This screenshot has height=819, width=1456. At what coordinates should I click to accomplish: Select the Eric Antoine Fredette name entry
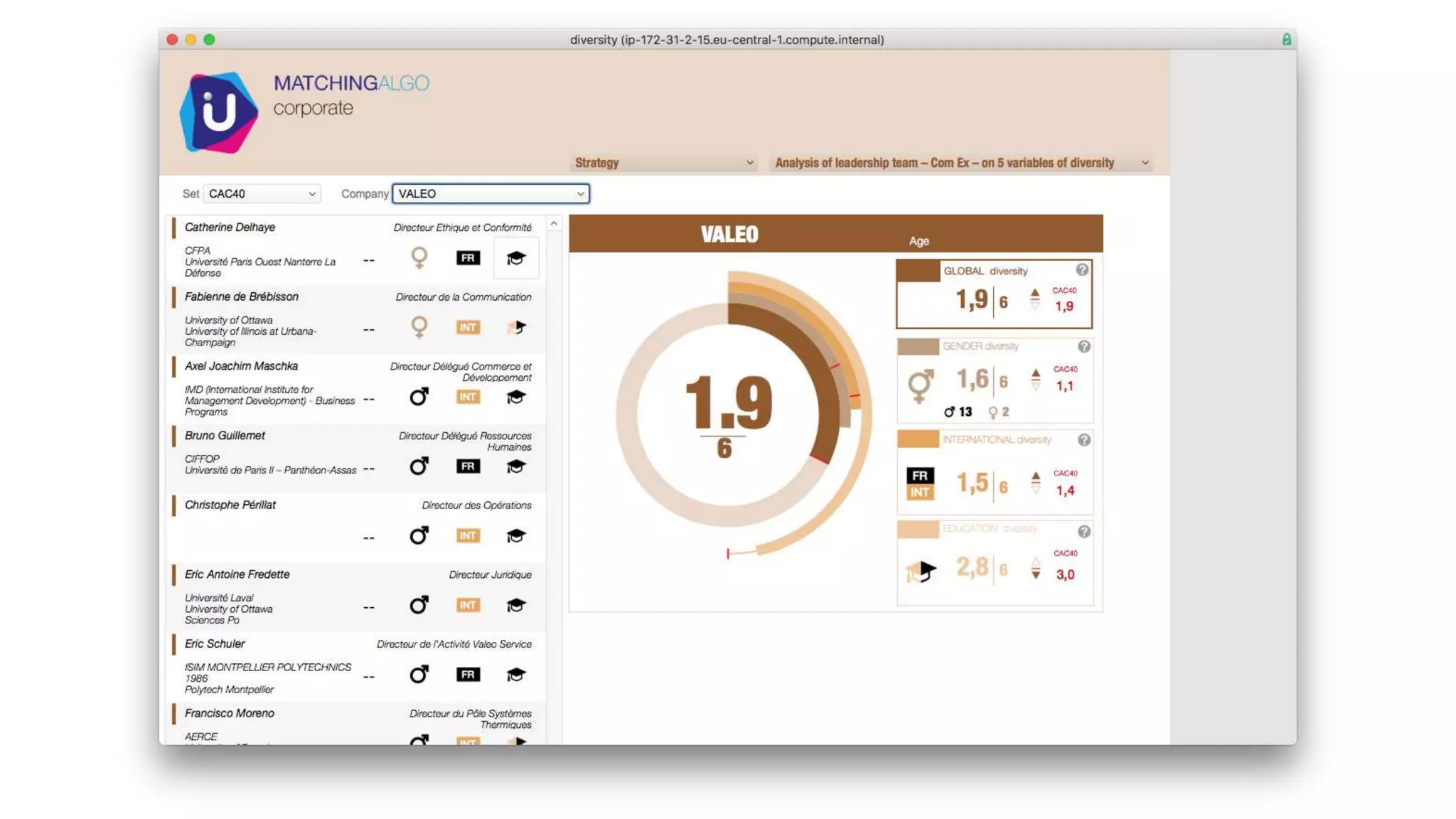(x=237, y=574)
